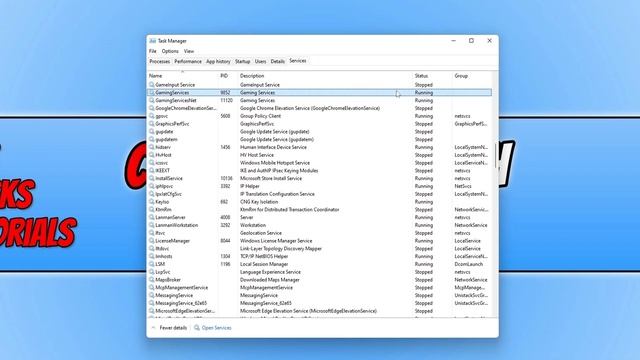Select the MessagingService row name
The image size is (640, 360).
coord(174,295)
